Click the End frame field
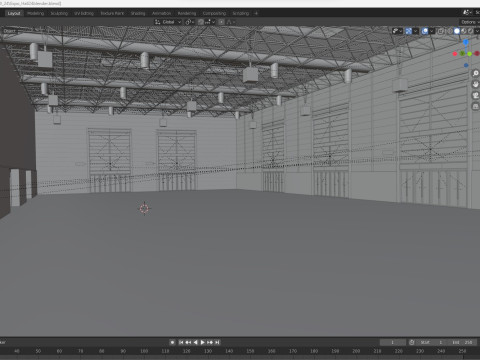The image size is (480, 360). (462, 342)
